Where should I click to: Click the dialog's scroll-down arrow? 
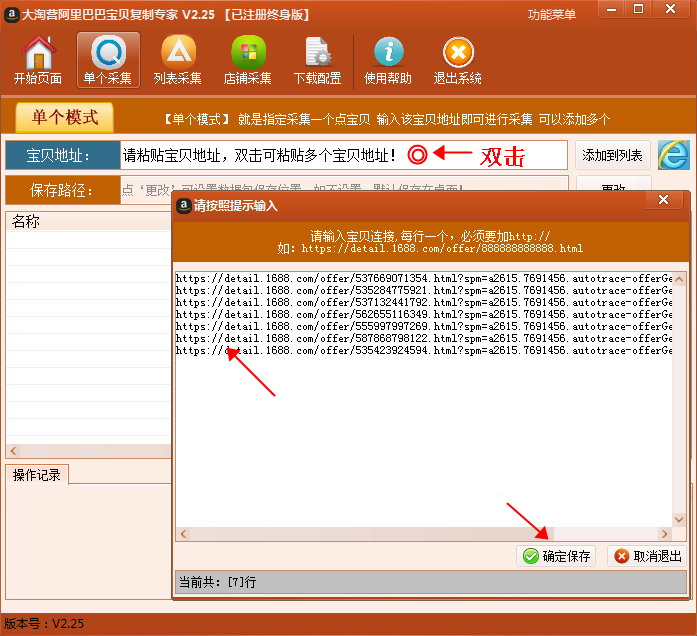pyautogui.click(x=679, y=519)
